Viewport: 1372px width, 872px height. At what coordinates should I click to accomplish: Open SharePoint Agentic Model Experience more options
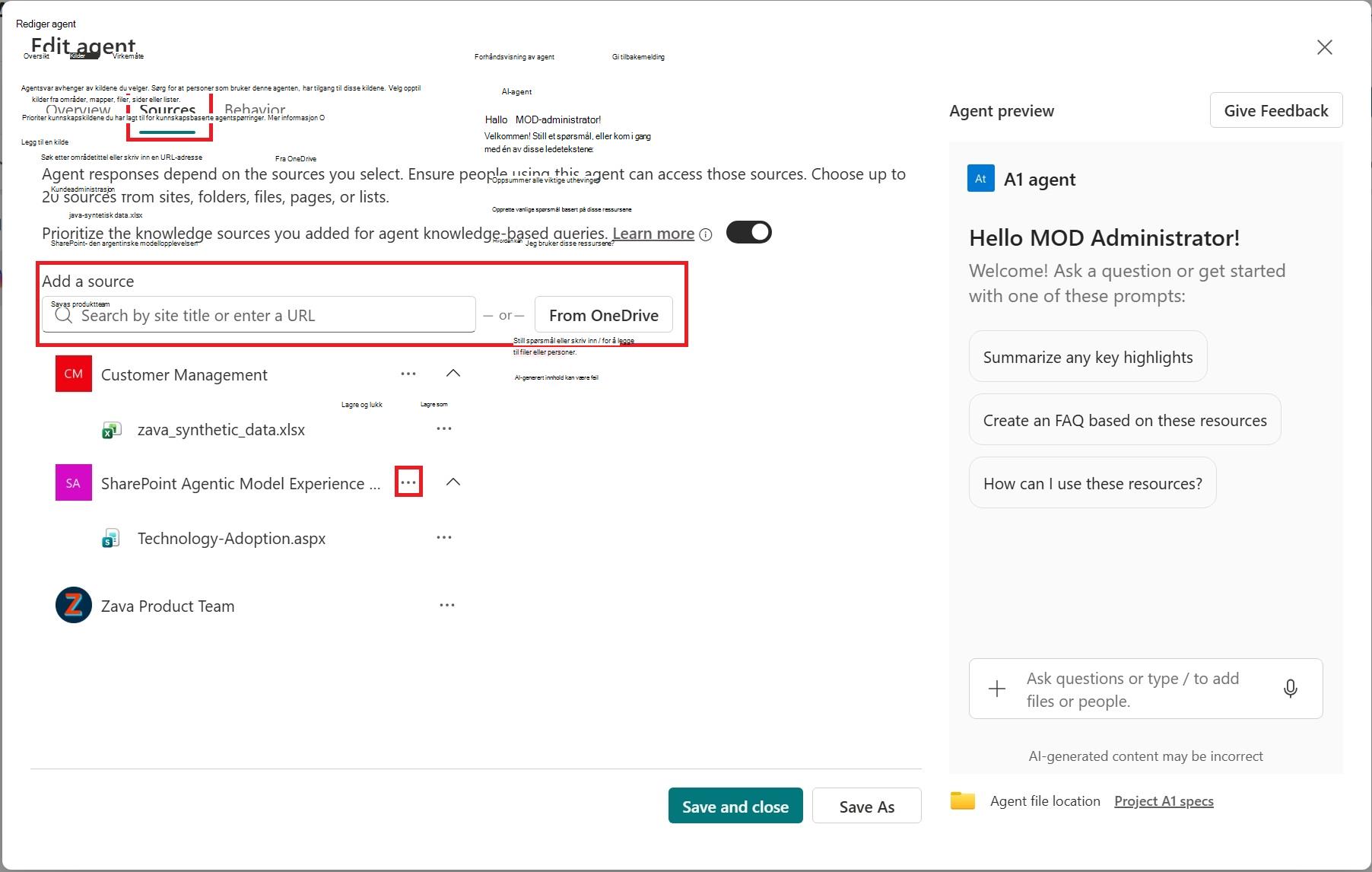point(408,482)
